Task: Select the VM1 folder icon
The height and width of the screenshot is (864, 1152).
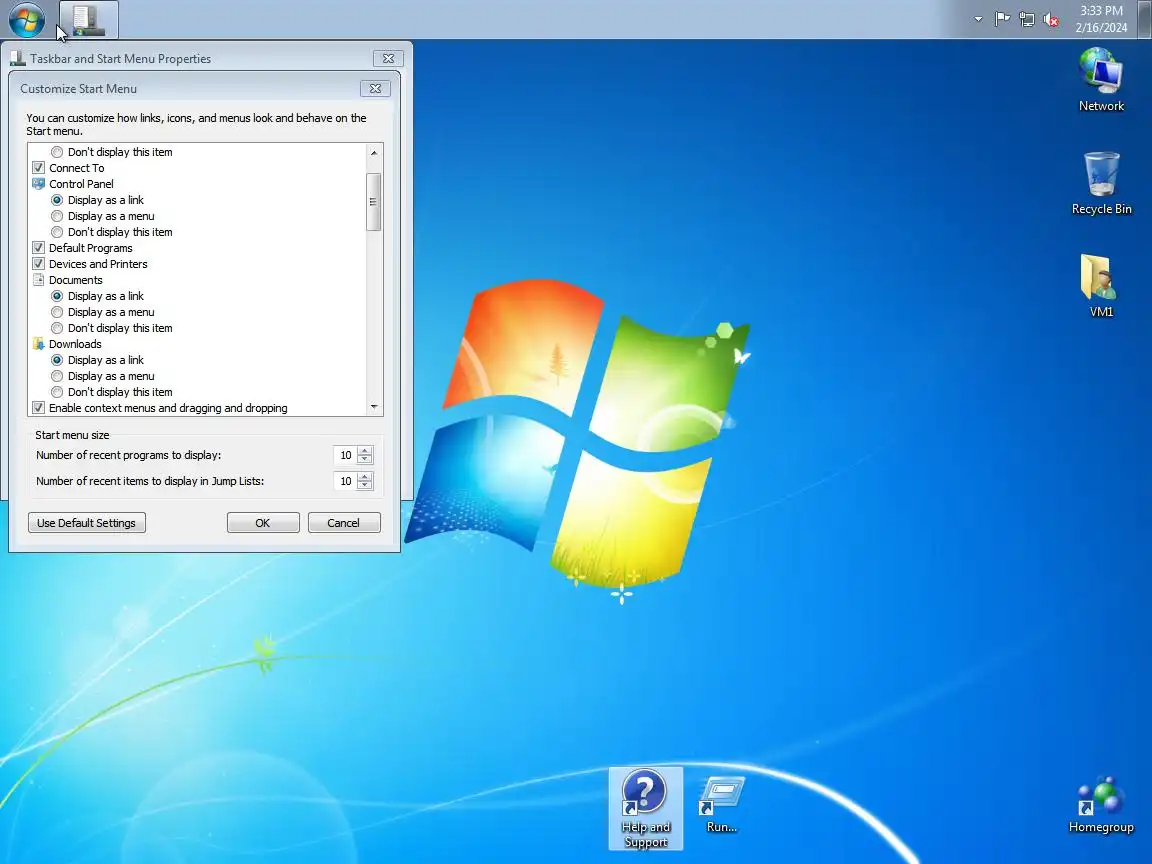Action: 1101,286
